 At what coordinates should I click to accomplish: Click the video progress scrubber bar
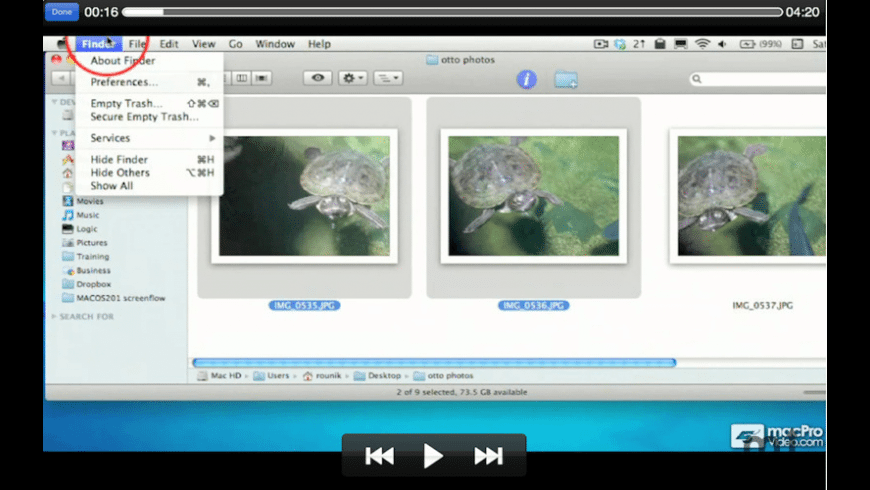tap(452, 12)
